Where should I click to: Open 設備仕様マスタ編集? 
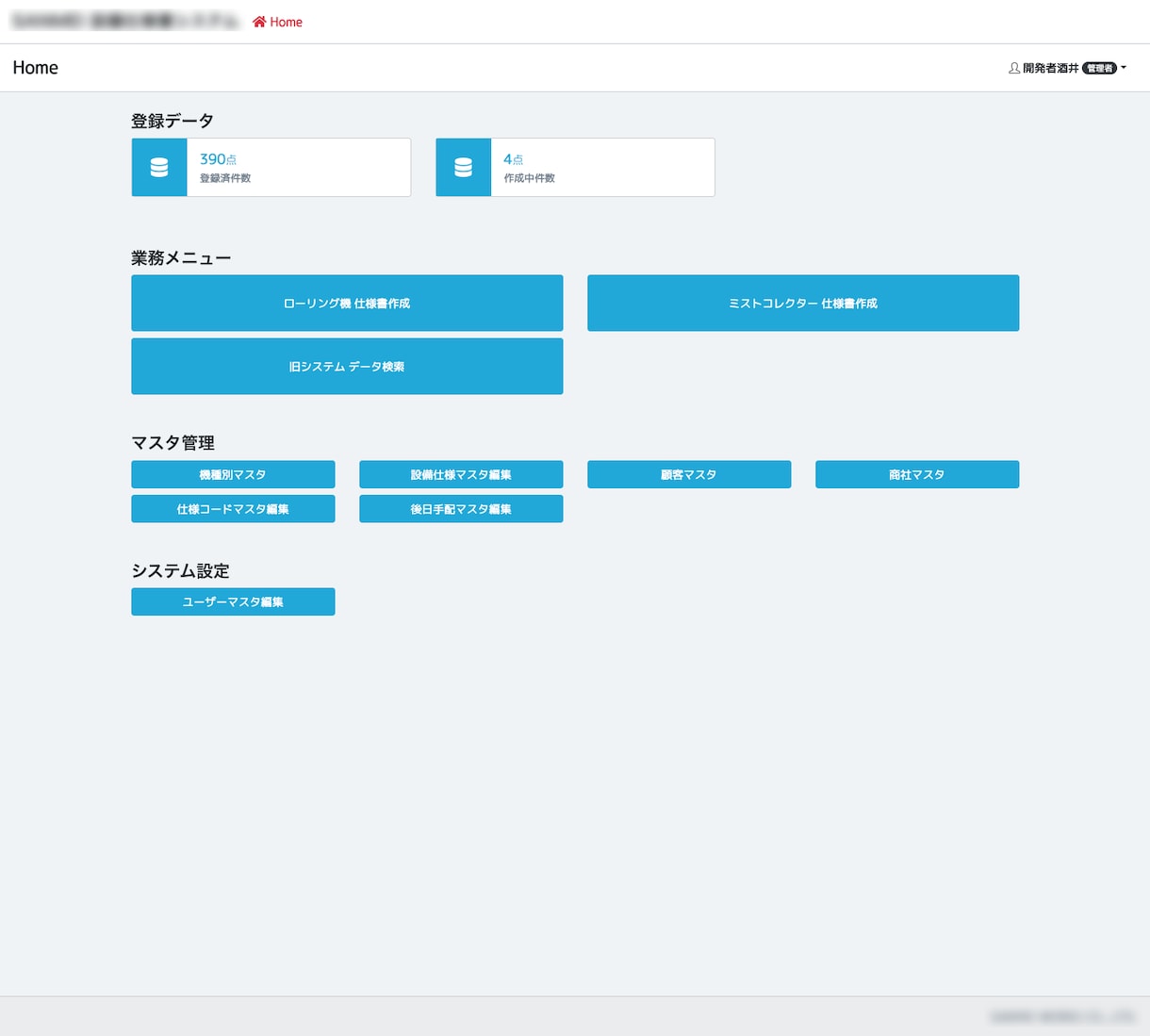click(x=461, y=474)
